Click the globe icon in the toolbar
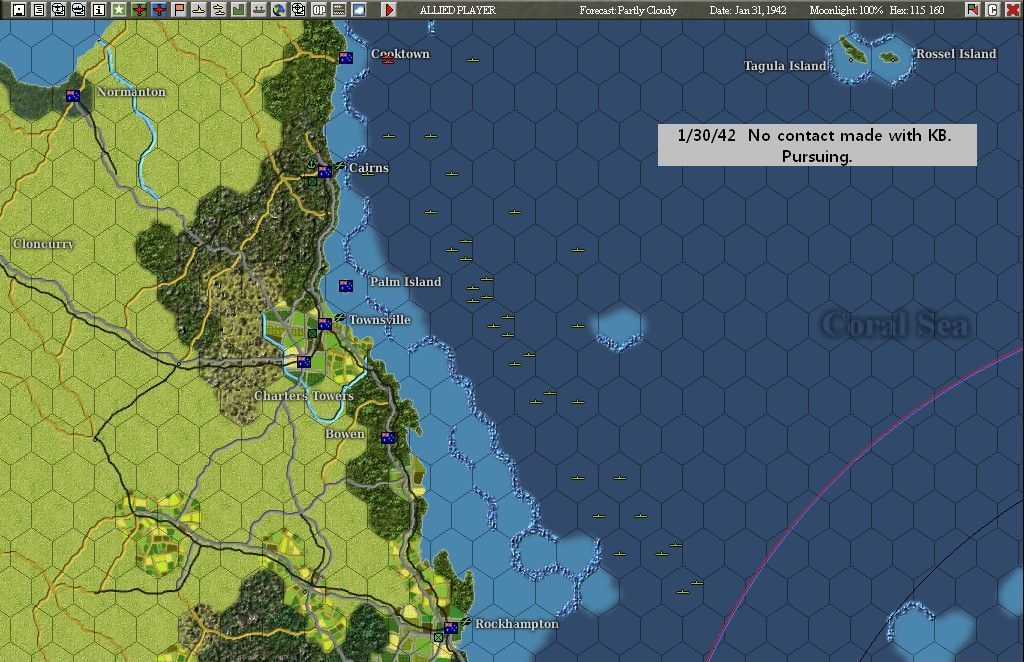The width and height of the screenshot is (1024, 662). click(x=279, y=10)
